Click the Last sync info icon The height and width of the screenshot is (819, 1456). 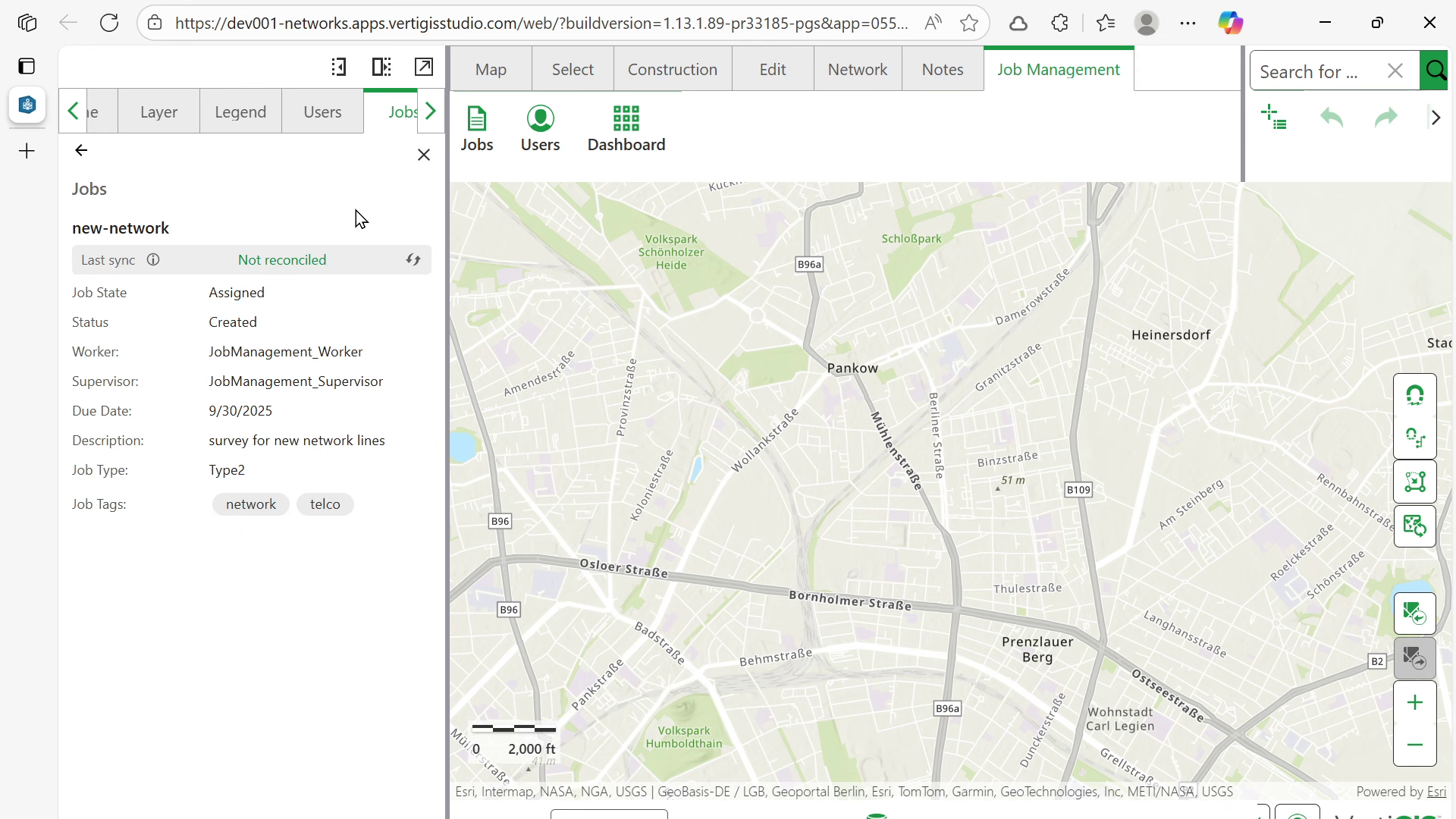coord(153,260)
